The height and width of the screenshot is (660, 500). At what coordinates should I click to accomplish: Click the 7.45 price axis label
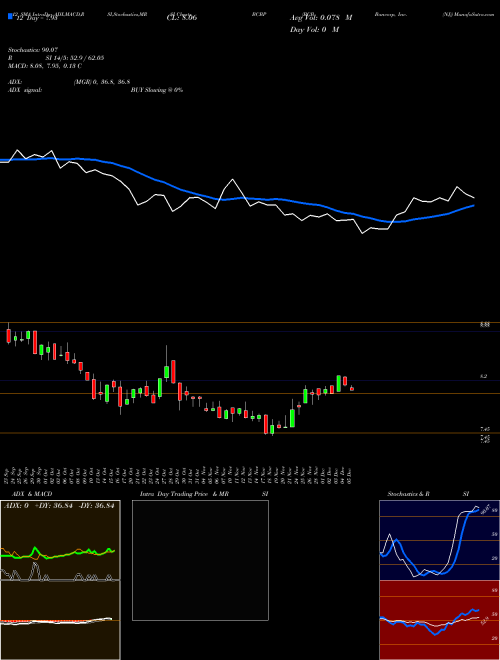pos(484,429)
